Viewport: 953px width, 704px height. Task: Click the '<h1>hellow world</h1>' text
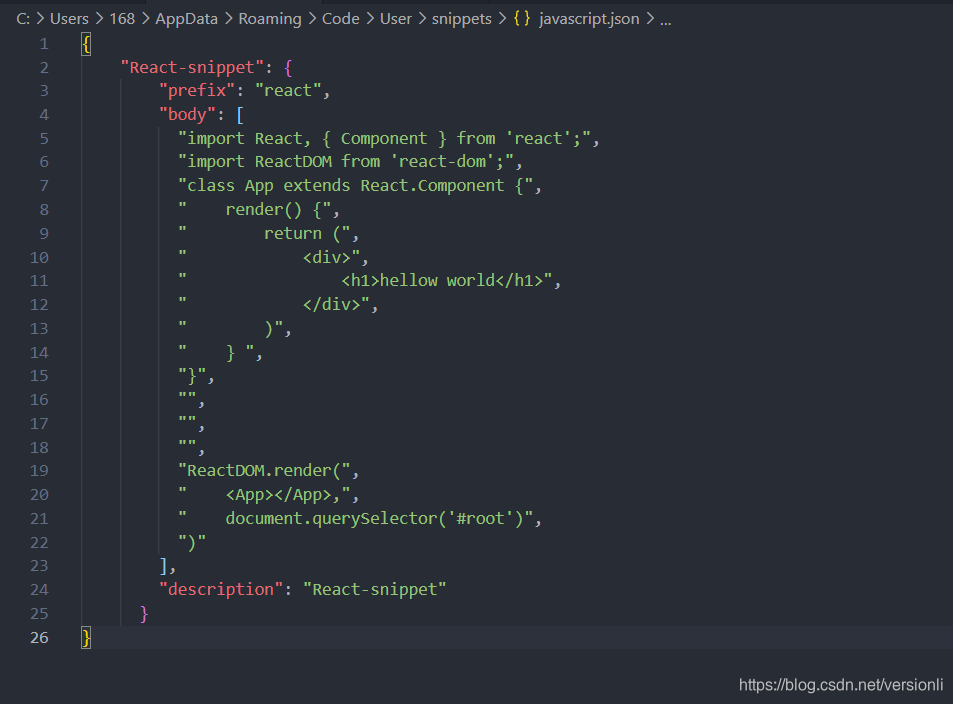coord(442,281)
